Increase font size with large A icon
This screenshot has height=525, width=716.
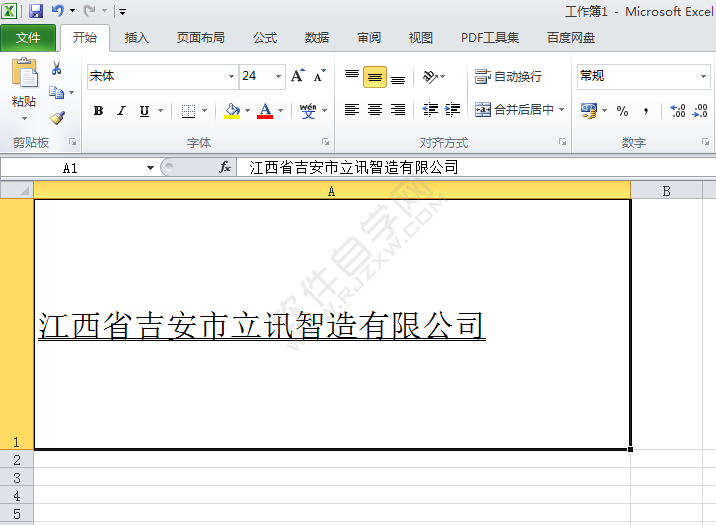pos(298,76)
